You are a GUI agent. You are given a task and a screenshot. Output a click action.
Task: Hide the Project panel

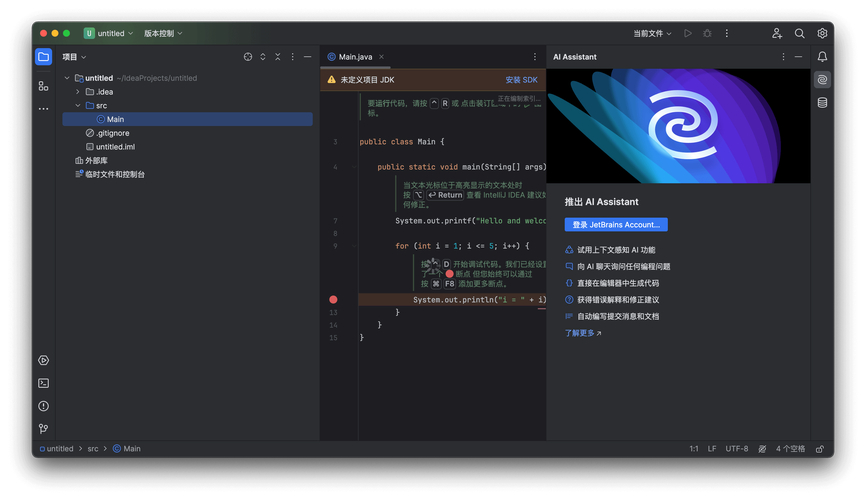[x=308, y=57]
